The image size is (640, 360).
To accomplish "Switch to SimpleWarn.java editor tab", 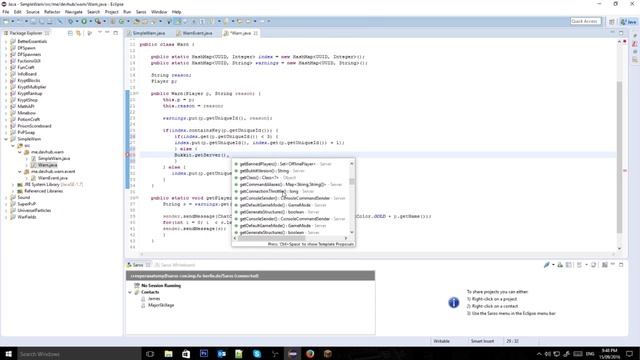I will [x=148, y=33].
